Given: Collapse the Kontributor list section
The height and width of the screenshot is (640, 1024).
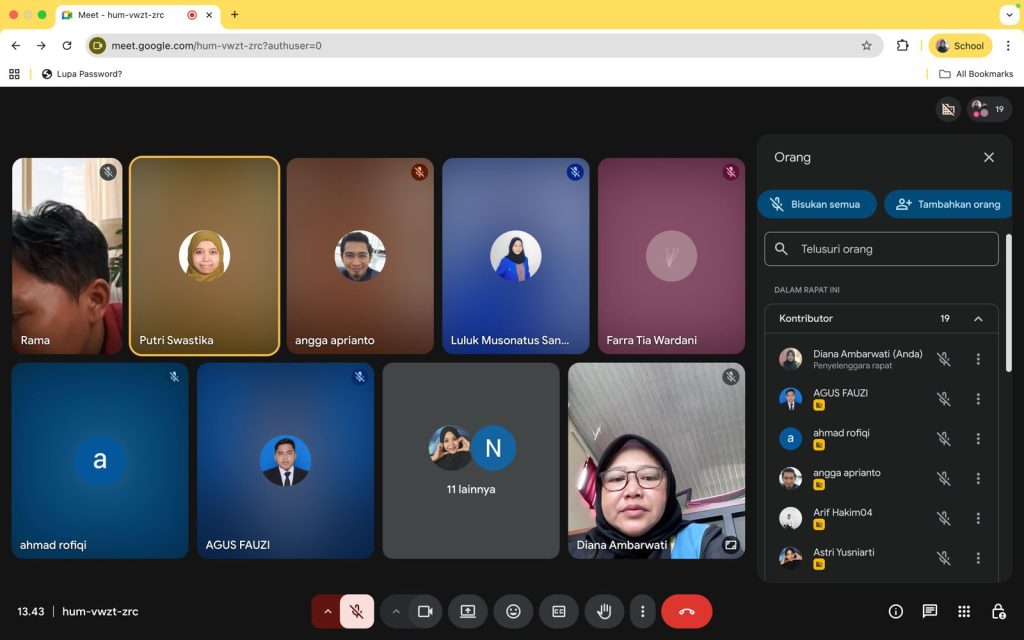Looking at the screenshot, I should click(978, 319).
